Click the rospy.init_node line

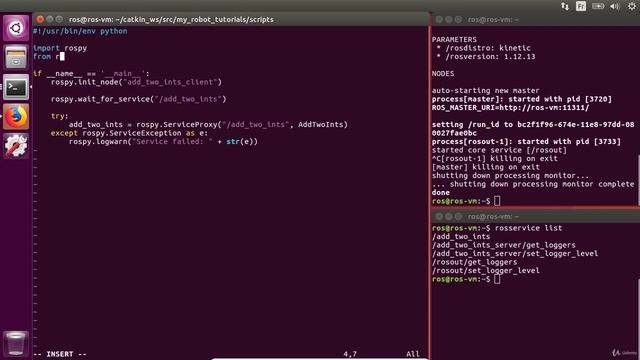(x=136, y=82)
